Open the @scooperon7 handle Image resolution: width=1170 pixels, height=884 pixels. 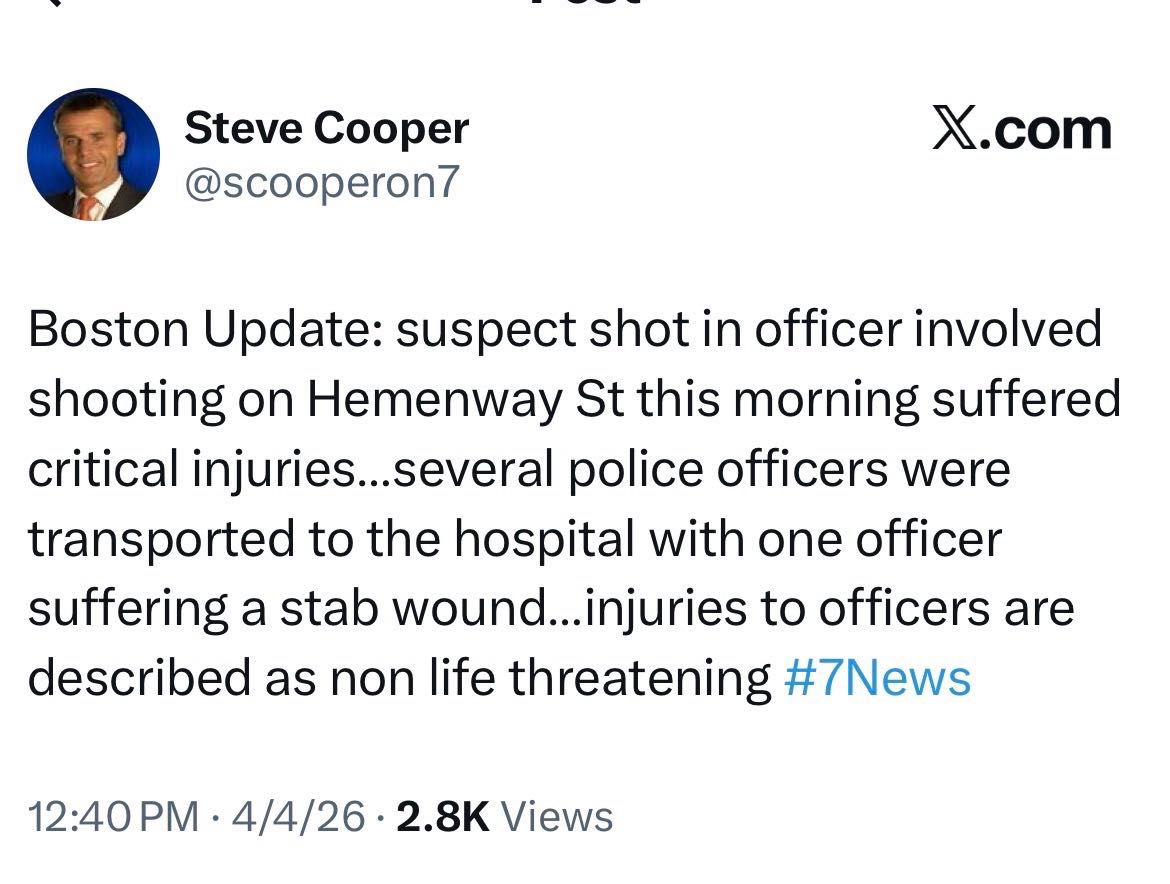[x=322, y=182]
